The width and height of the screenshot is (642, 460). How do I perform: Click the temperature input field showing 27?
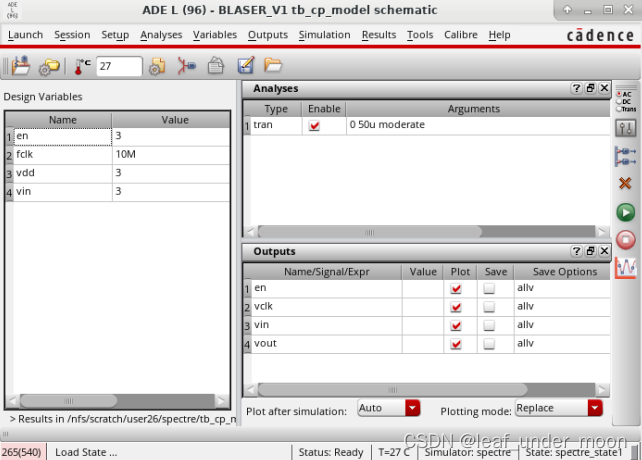point(119,66)
